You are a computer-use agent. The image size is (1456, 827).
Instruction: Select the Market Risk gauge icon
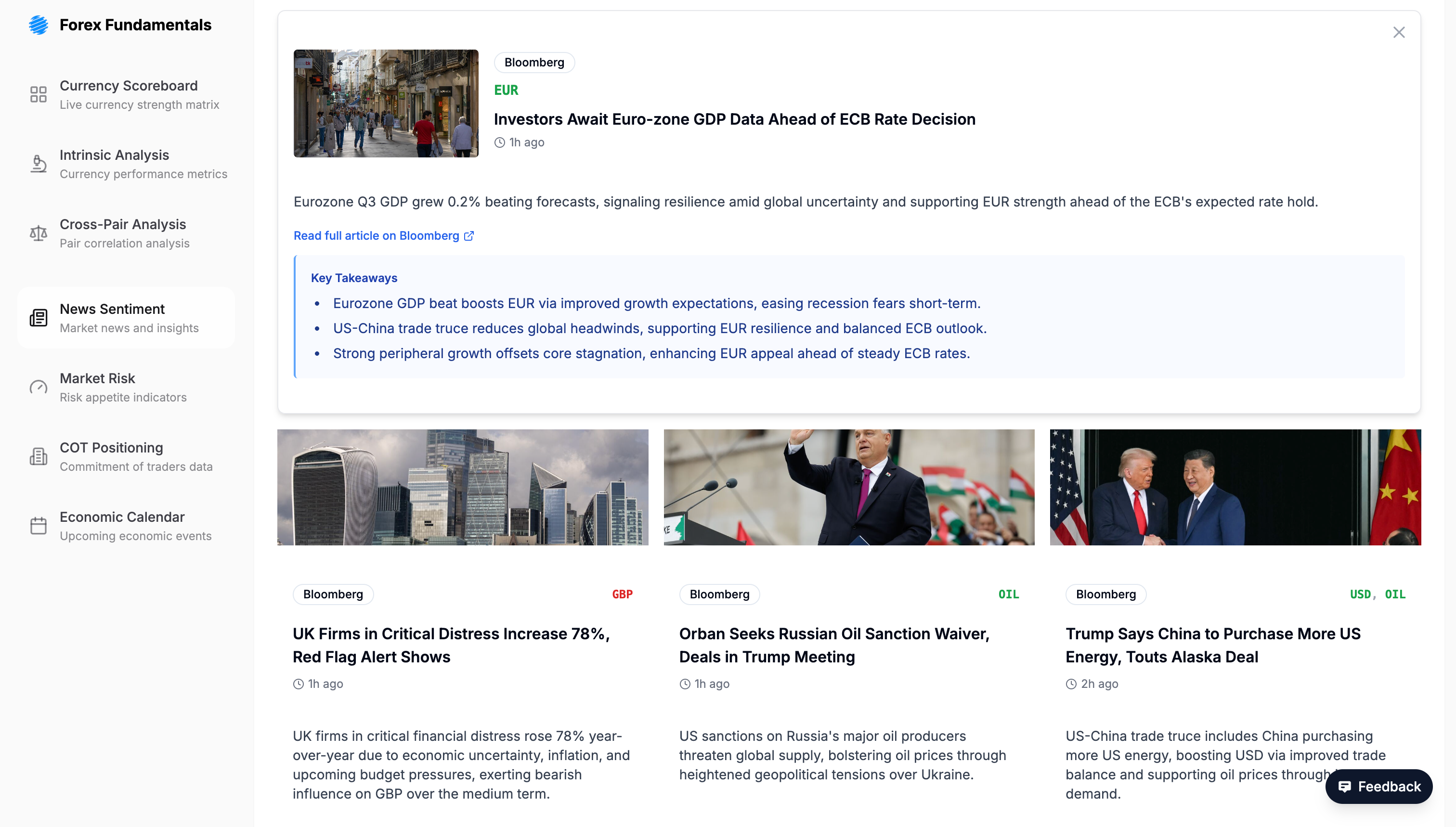[x=38, y=387]
